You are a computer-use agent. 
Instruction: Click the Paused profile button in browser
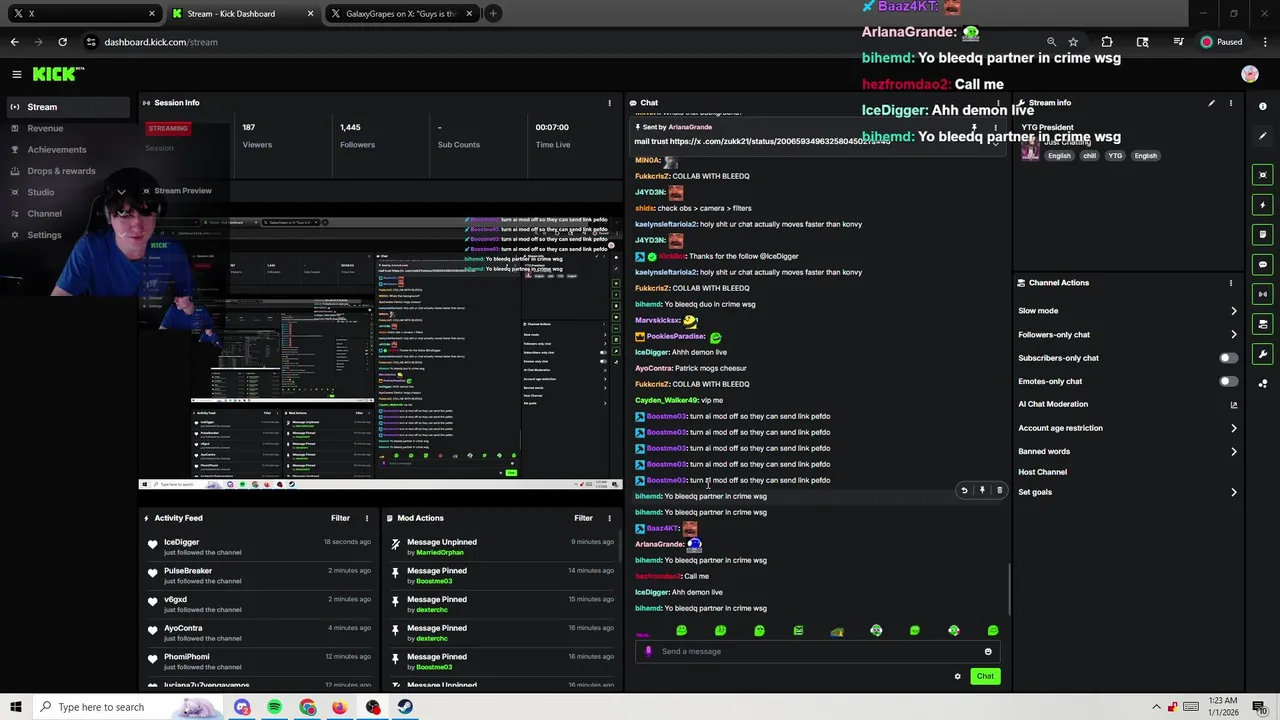[1222, 42]
